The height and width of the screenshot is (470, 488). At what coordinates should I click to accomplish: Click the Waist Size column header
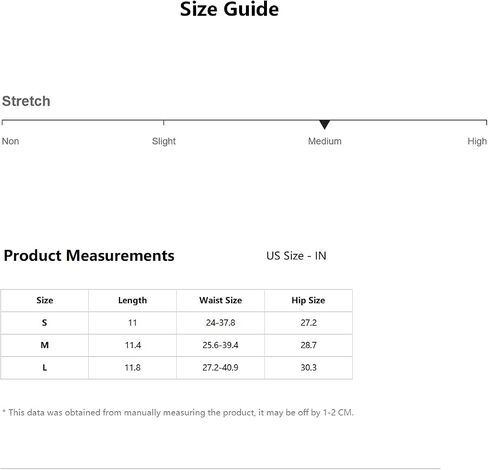click(221, 300)
